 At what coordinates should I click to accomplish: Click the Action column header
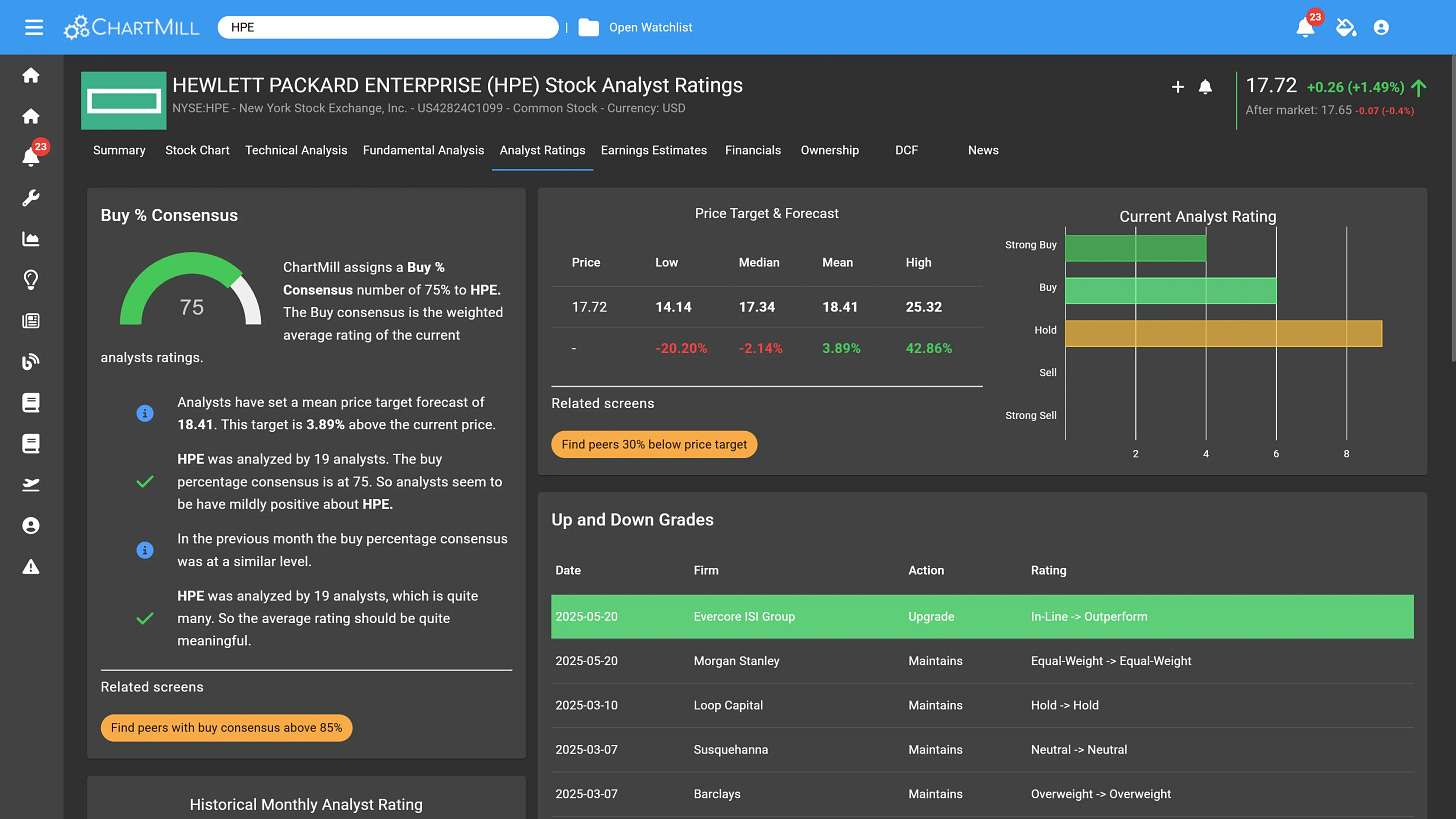click(926, 570)
